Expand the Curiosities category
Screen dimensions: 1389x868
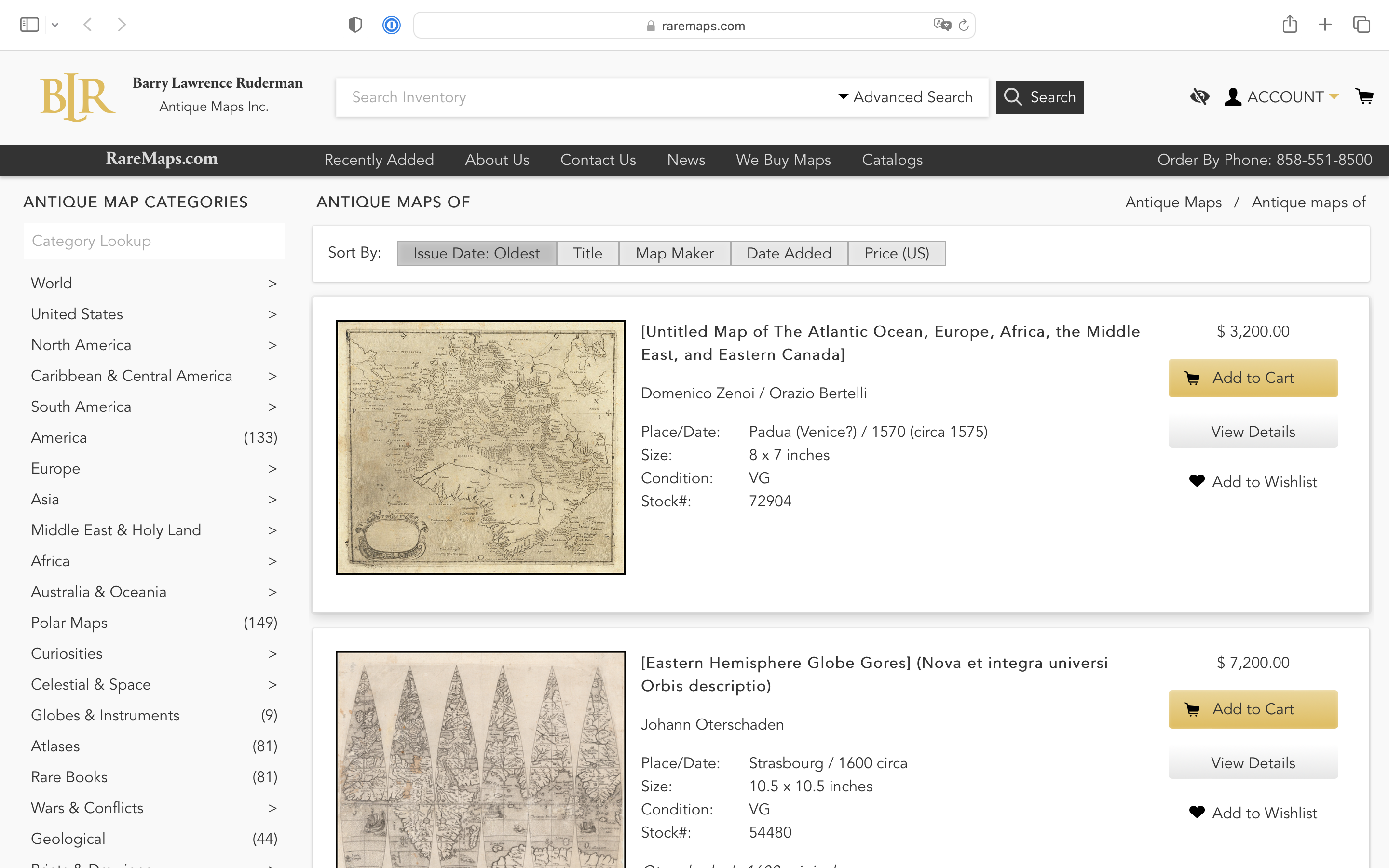coord(154,653)
